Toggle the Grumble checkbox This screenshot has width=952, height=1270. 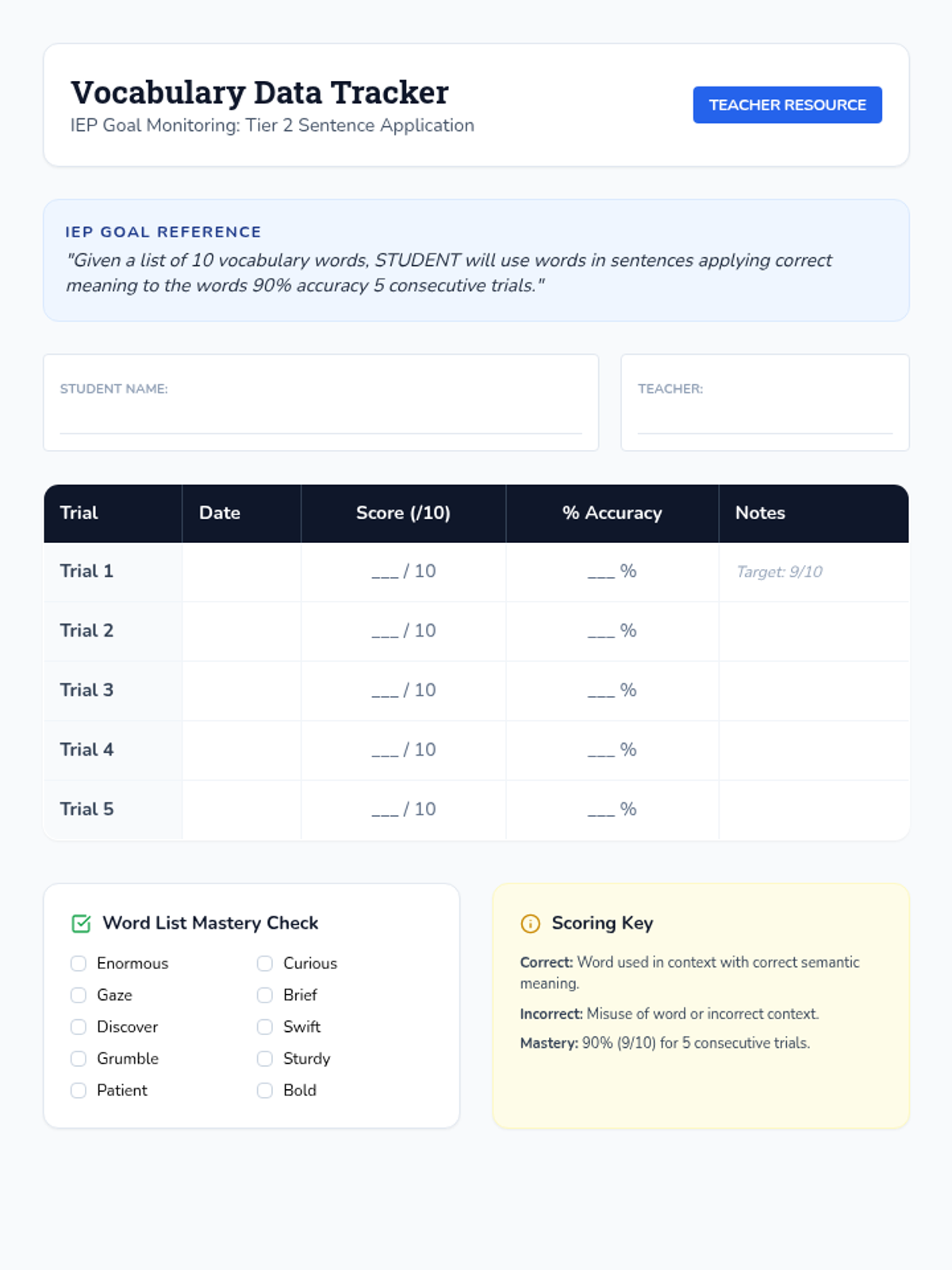(79, 1058)
